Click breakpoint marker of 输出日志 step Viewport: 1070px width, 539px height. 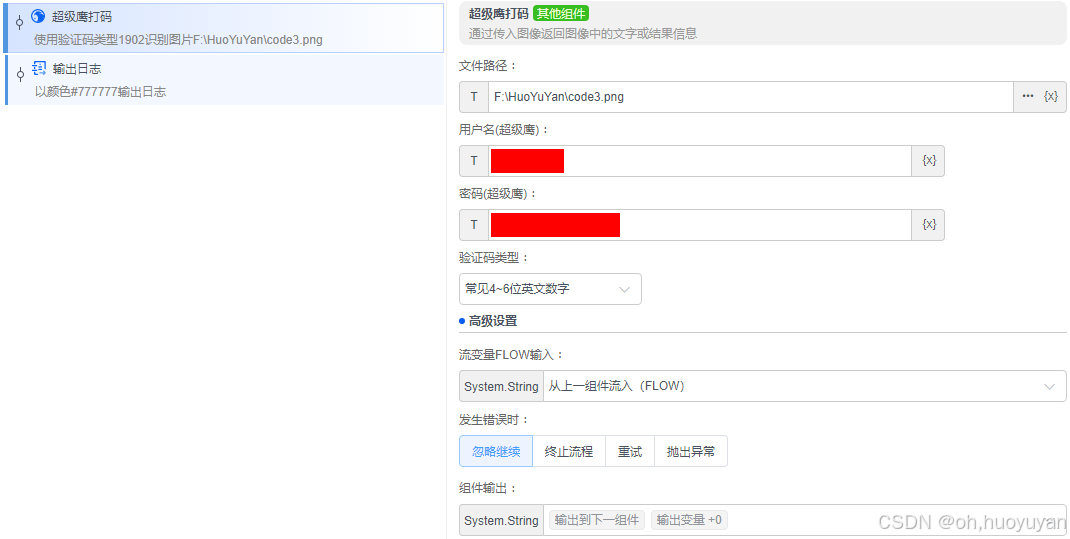click(x=20, y=74)
